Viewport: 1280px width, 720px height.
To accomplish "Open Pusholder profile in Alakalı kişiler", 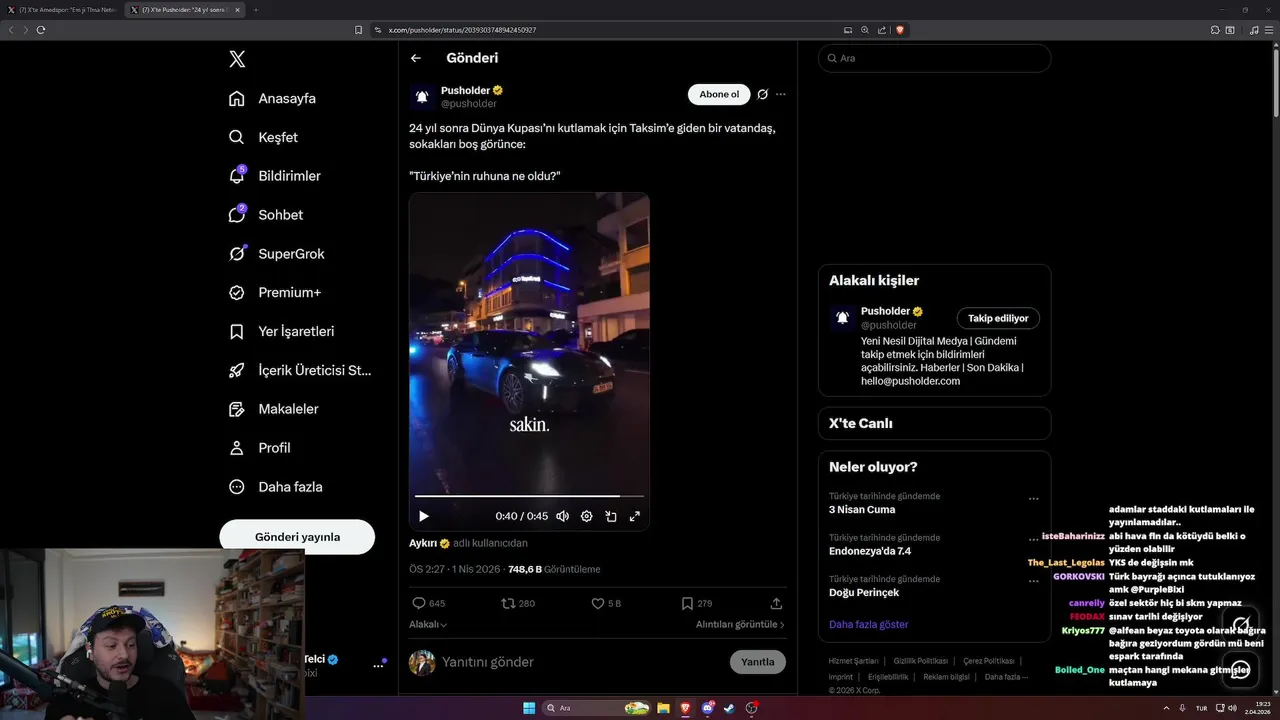I will click(x=891, y=311).
